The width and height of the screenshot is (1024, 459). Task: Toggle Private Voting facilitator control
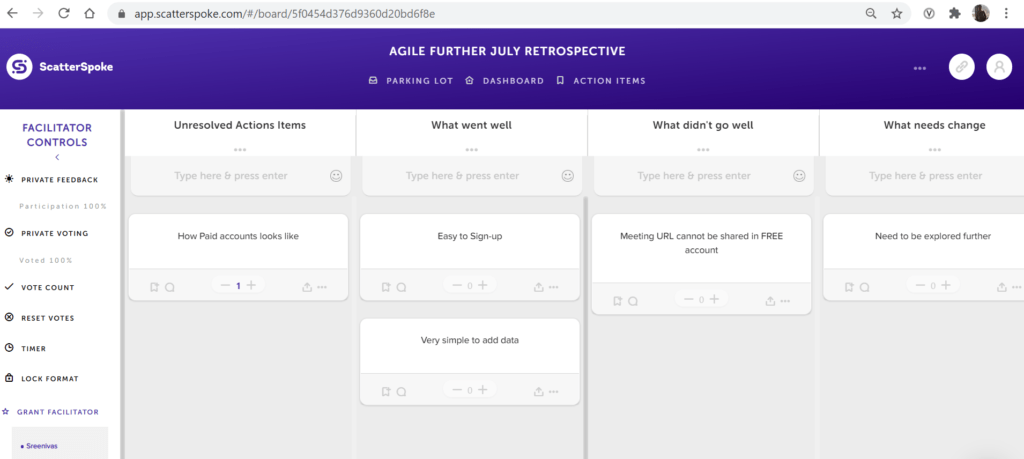[54, 233]
